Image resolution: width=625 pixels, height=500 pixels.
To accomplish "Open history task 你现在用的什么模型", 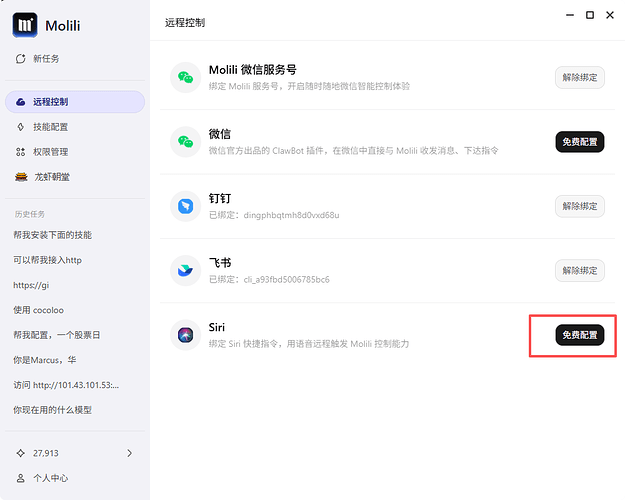I will click(x=53, y=410).
